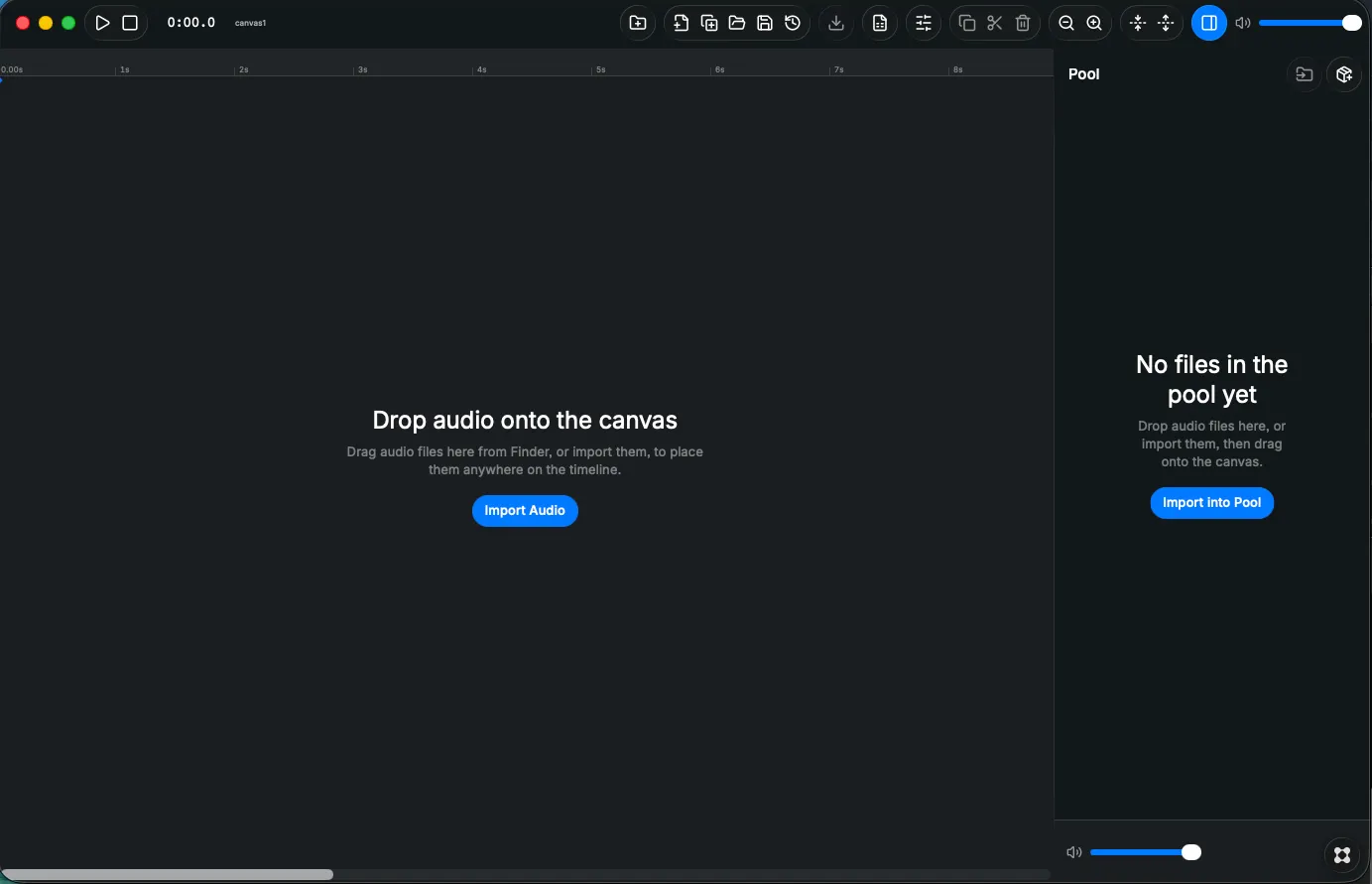The width and height of the screenshot is (1372, 884).
Task: Click the 3s mark on the timeline ruler
Action: (x=362, y=69)
